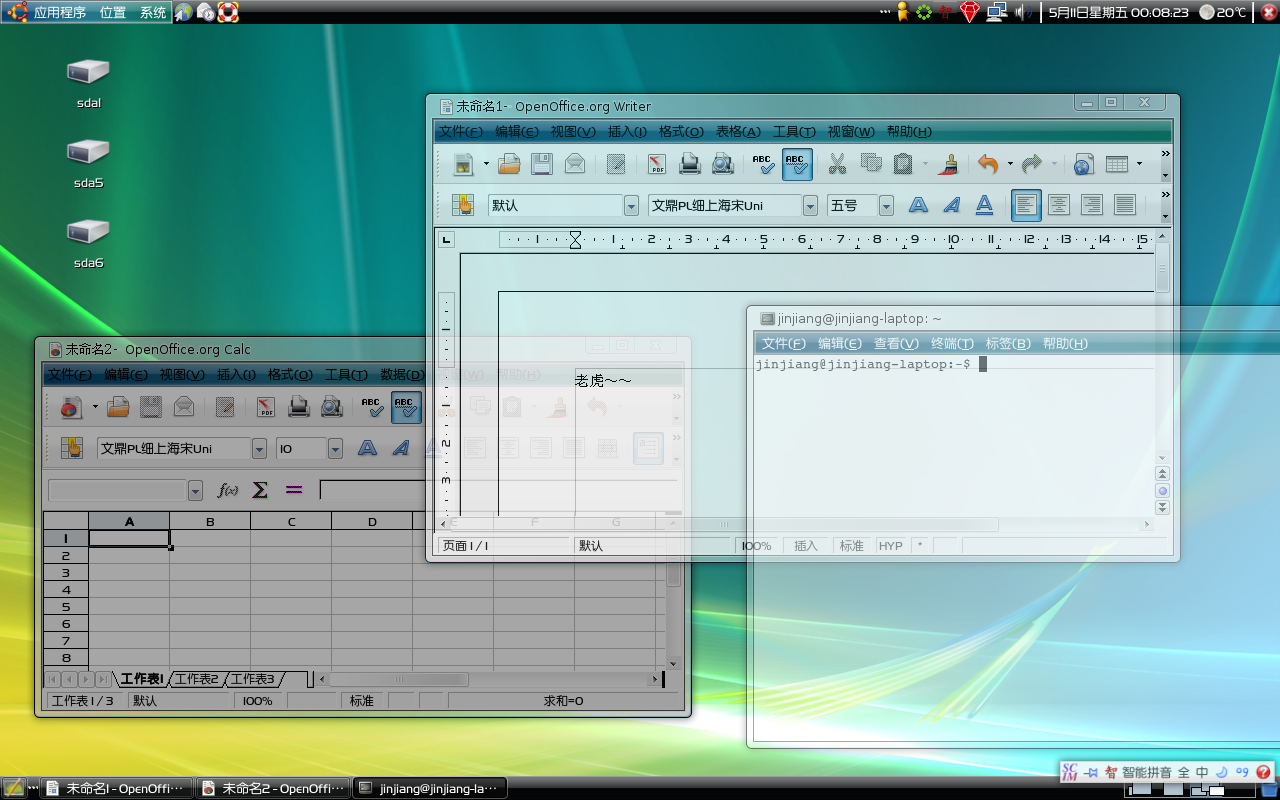Toggle italic formatting in Writer
Image resolution: width=1280 pixels, height=800 pixels.
pyautogui.click(x=951, y=205)
